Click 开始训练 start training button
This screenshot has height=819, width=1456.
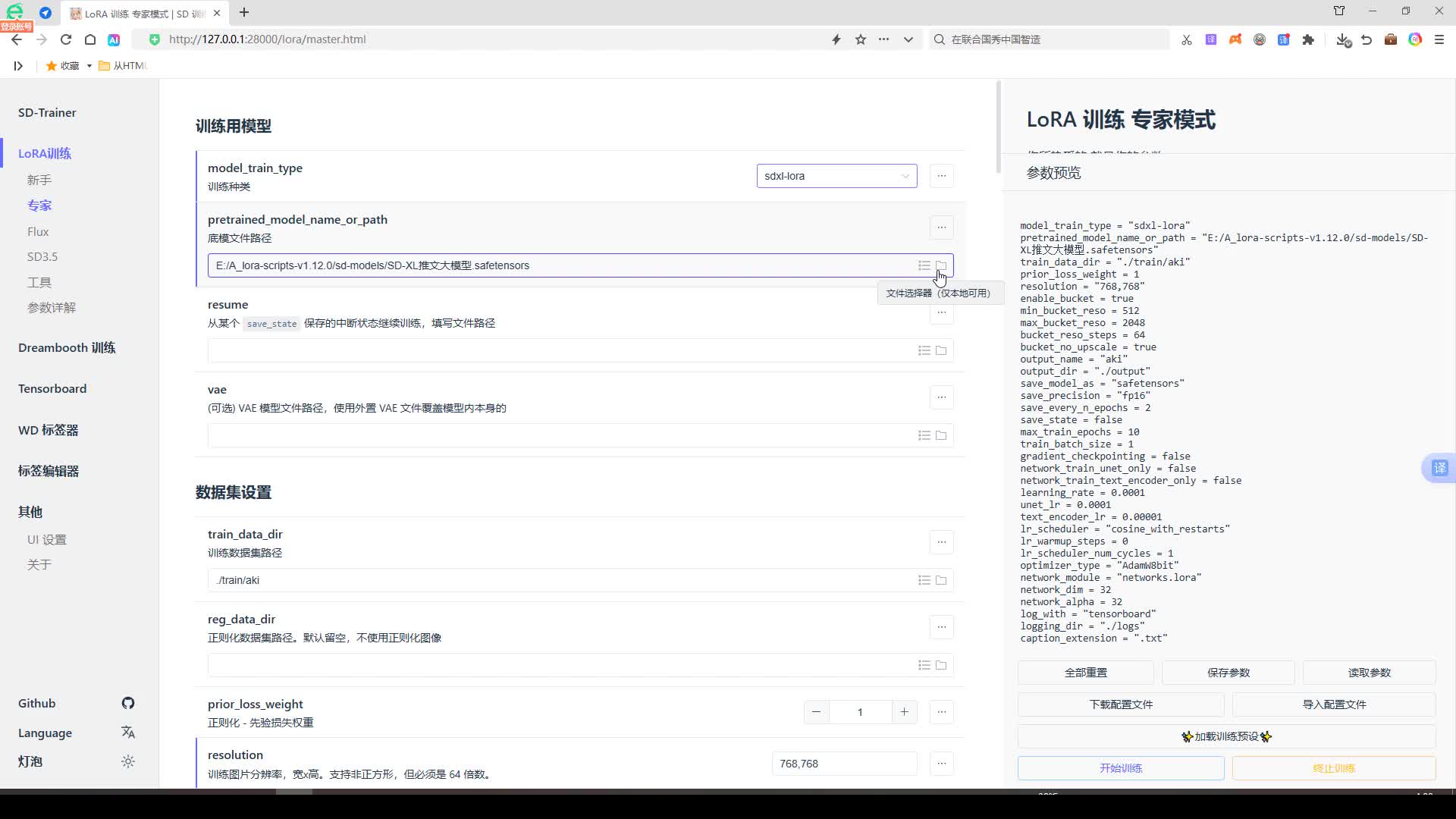1120,768
